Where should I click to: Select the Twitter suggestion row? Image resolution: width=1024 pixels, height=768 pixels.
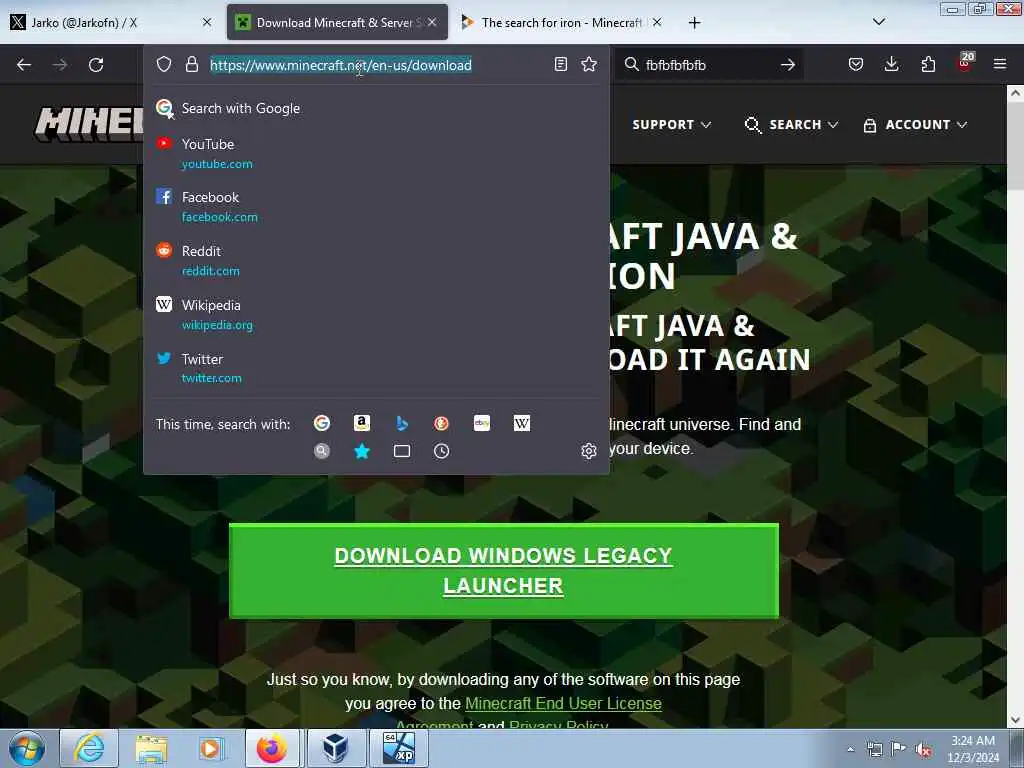click(376, 368)
